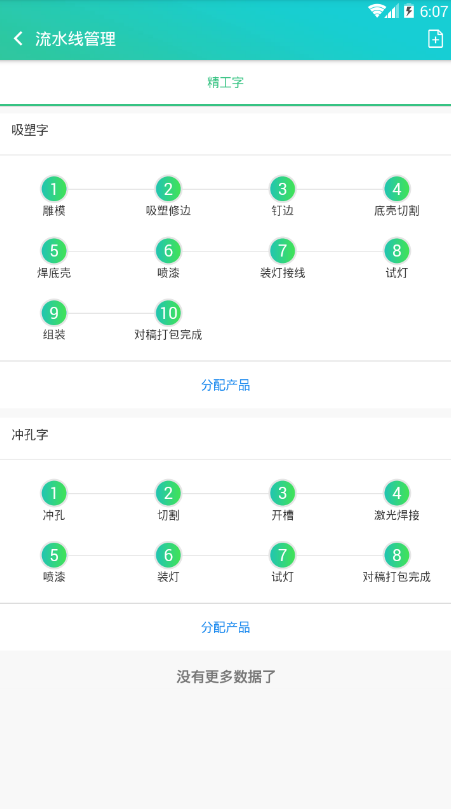Select step 2 吸塑修边 circle
The height and width of the screenshot is (809, 451).
168,189
